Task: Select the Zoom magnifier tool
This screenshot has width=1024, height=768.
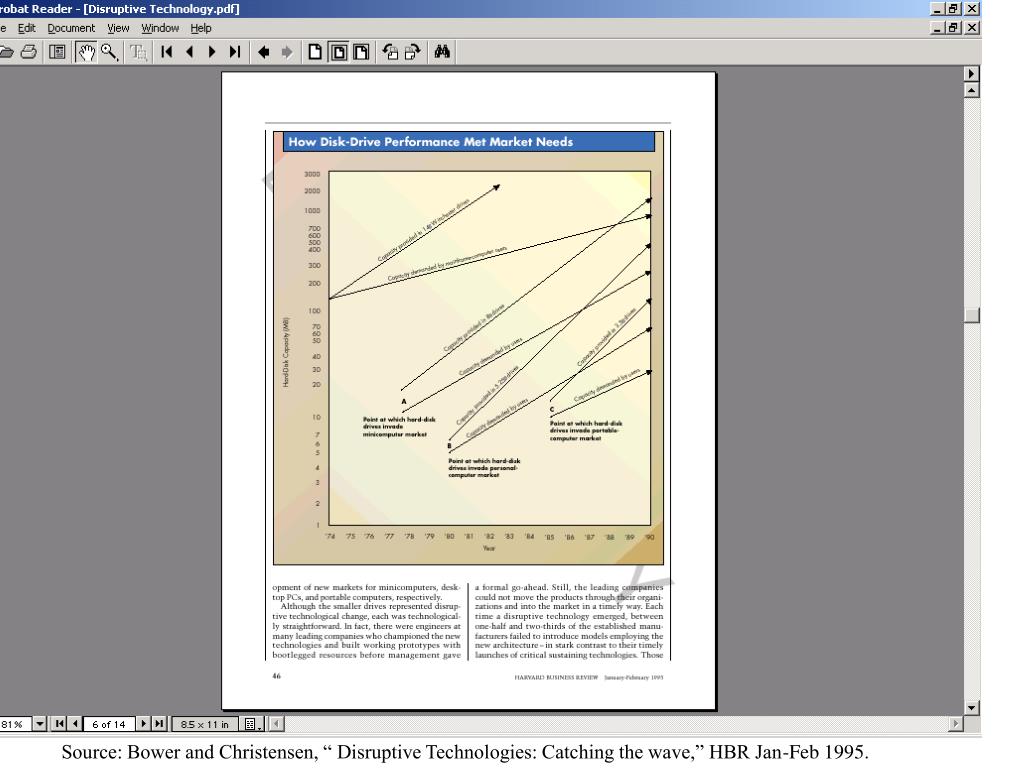Action: point(109,52)
